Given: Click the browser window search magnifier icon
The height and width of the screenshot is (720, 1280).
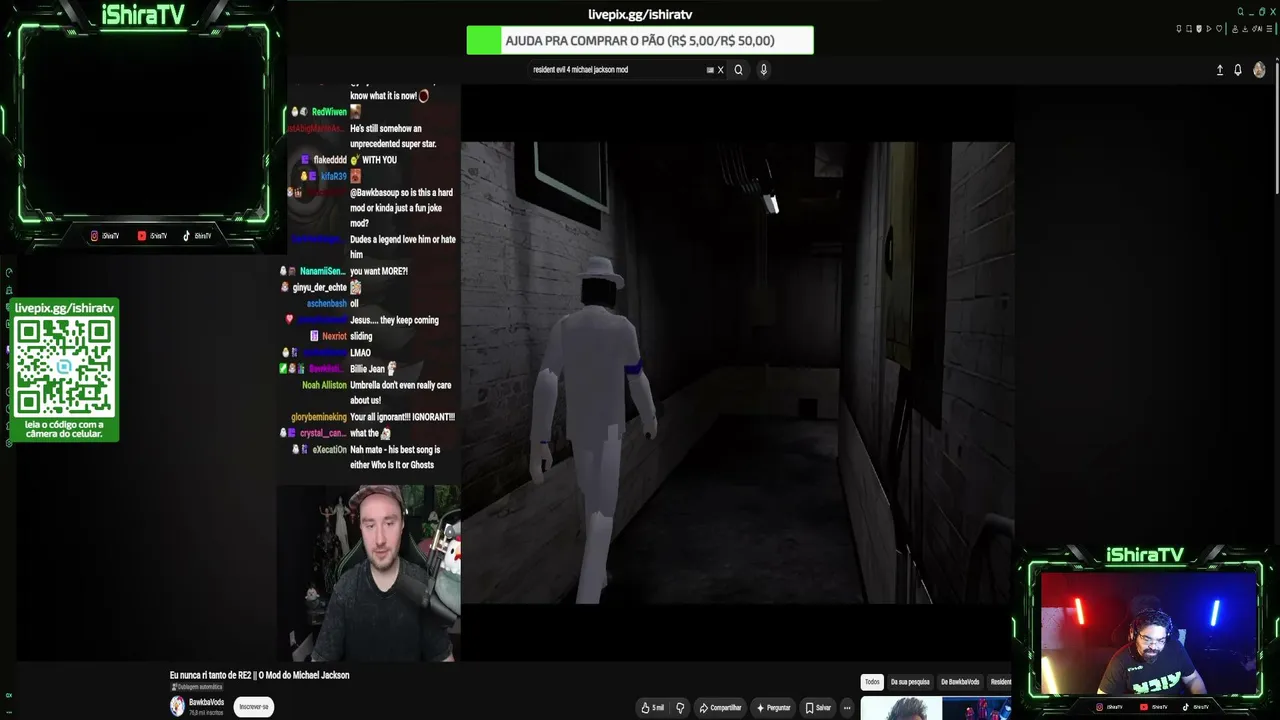Looking at the screenshot, I should point(1241,12).
